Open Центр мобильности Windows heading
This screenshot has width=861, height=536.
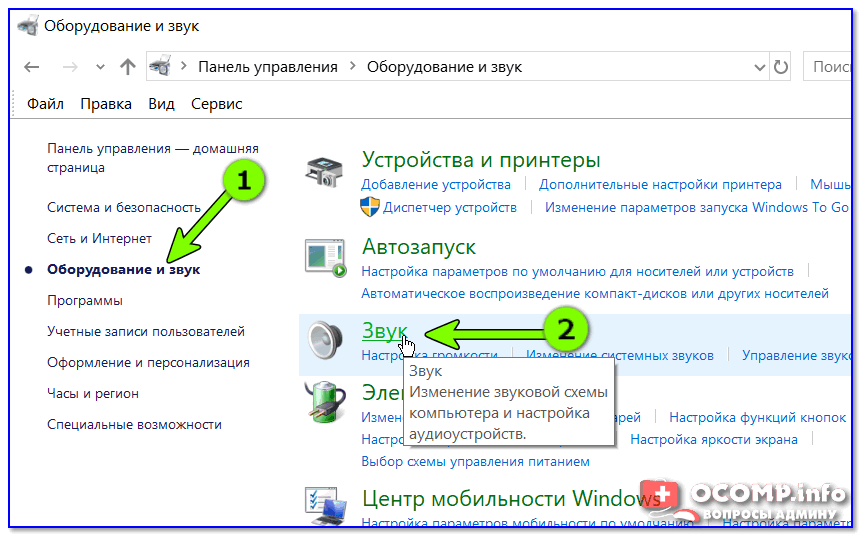coord(511,499)
